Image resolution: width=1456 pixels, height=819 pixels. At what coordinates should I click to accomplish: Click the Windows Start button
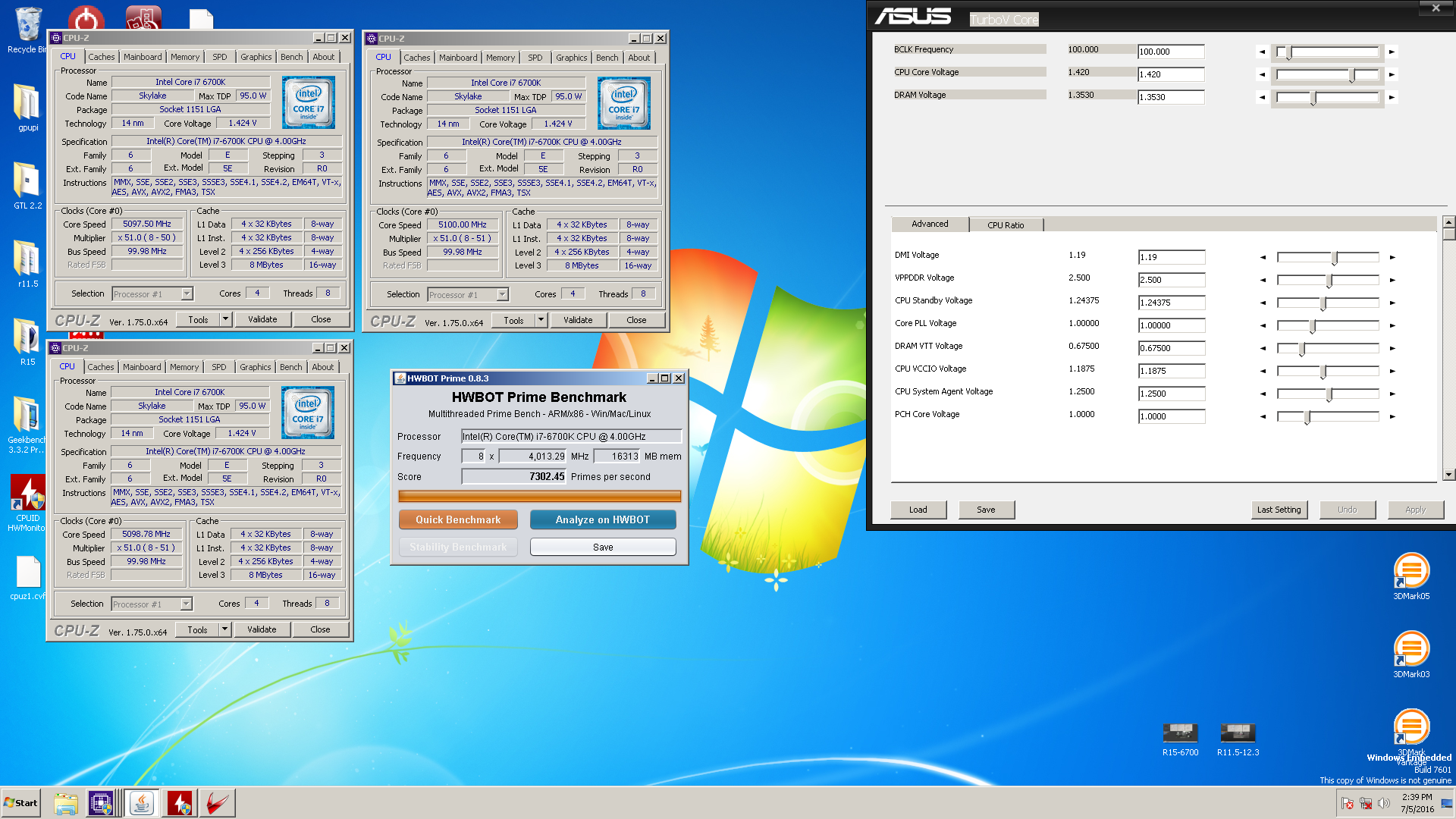[21, 803]
